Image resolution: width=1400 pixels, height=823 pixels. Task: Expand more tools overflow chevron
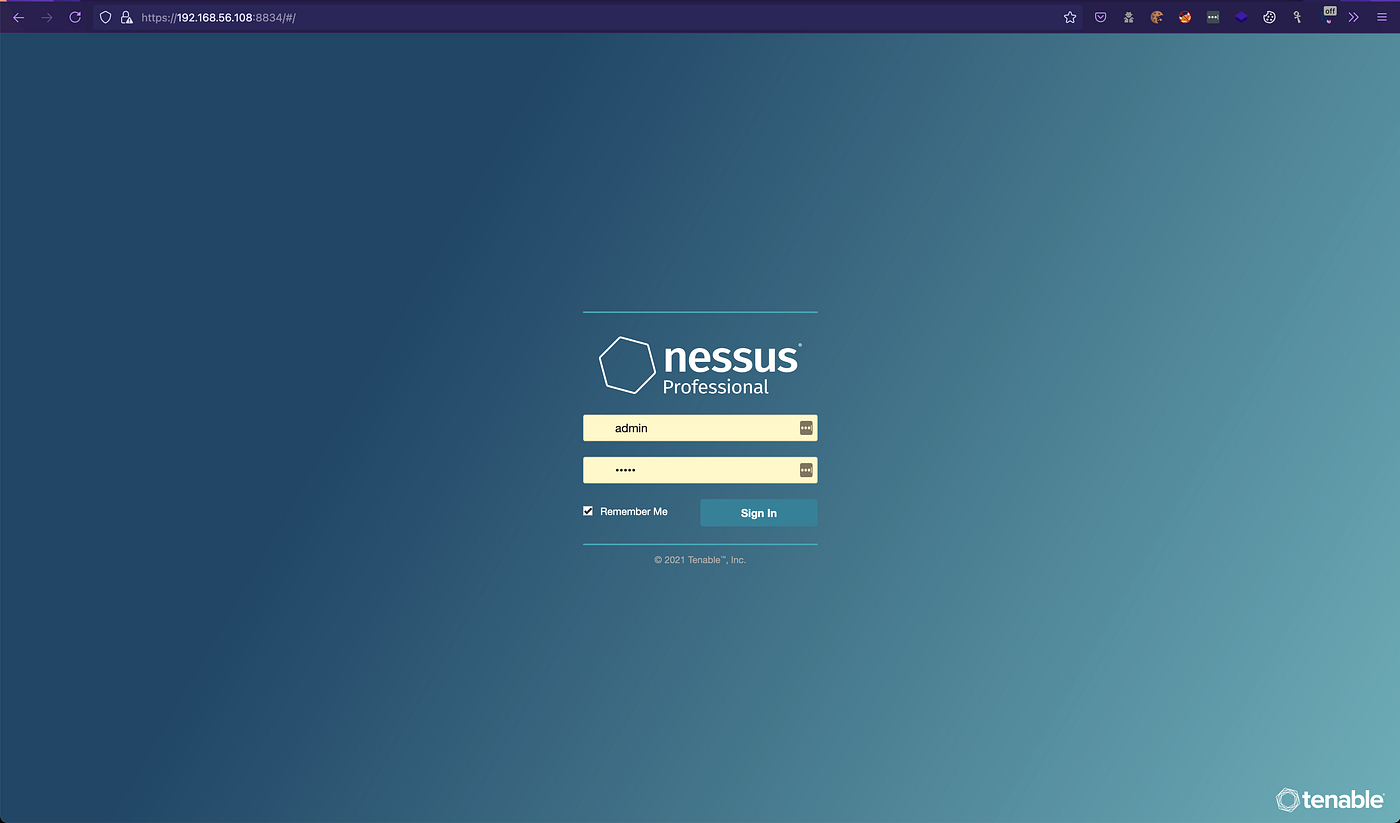(1354, 17)
